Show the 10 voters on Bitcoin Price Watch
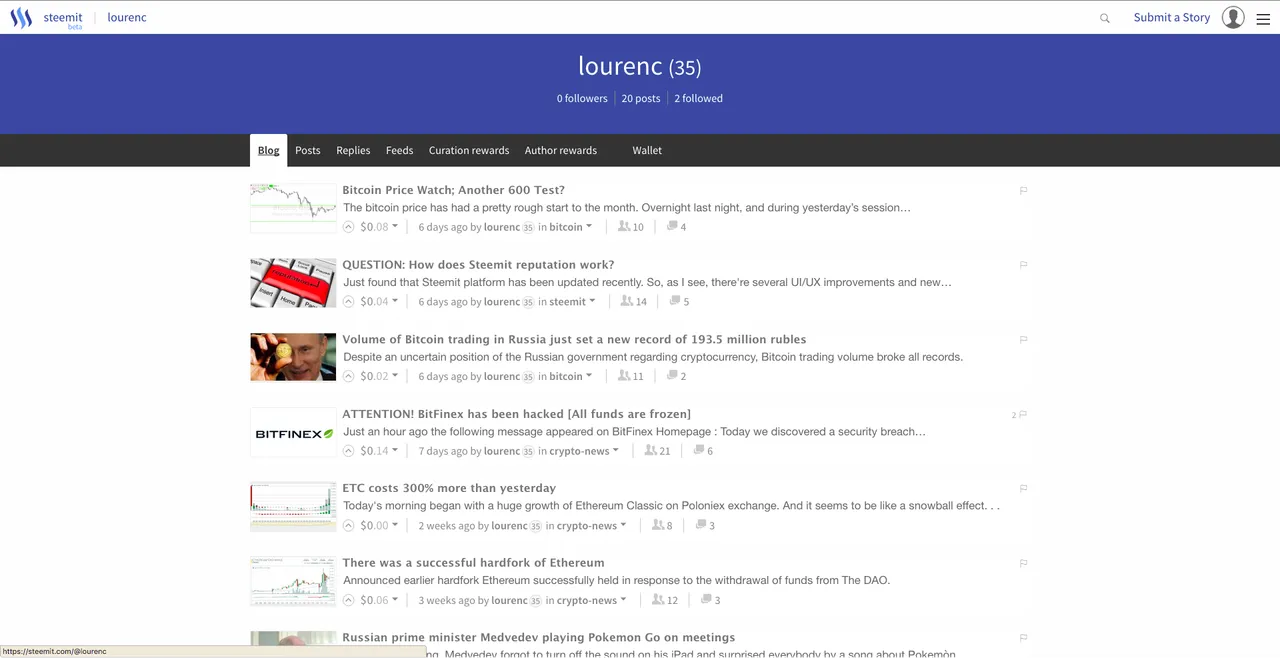Screen dimensions: 1280x658 [631, 227]
